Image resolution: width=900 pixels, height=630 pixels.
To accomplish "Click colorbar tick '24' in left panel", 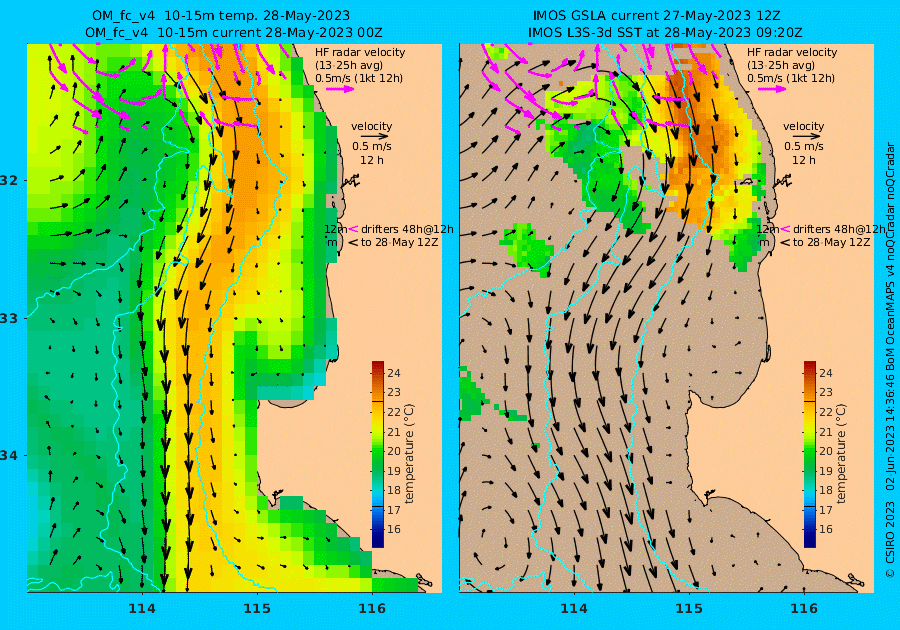I will pos(394,373).
